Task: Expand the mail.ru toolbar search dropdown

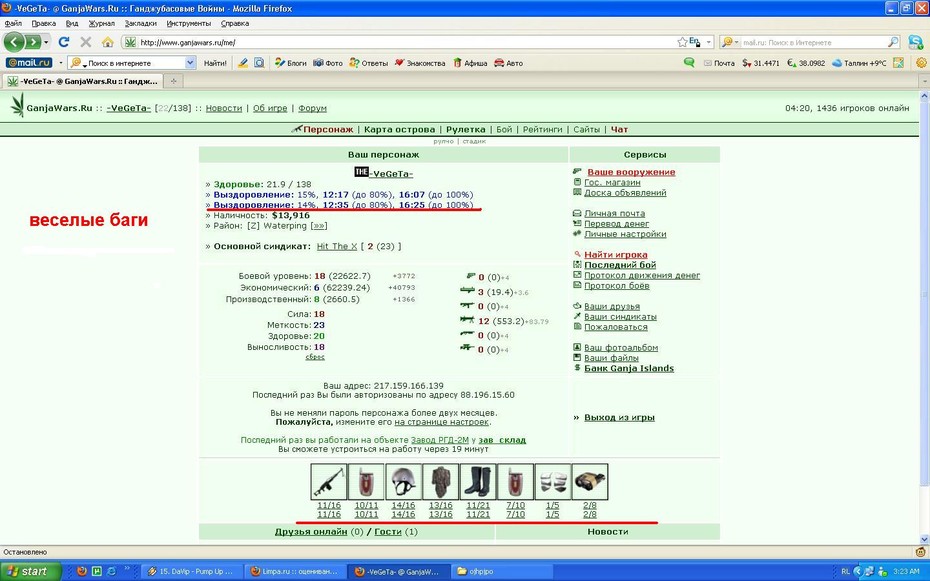Action: click(190, 62)
